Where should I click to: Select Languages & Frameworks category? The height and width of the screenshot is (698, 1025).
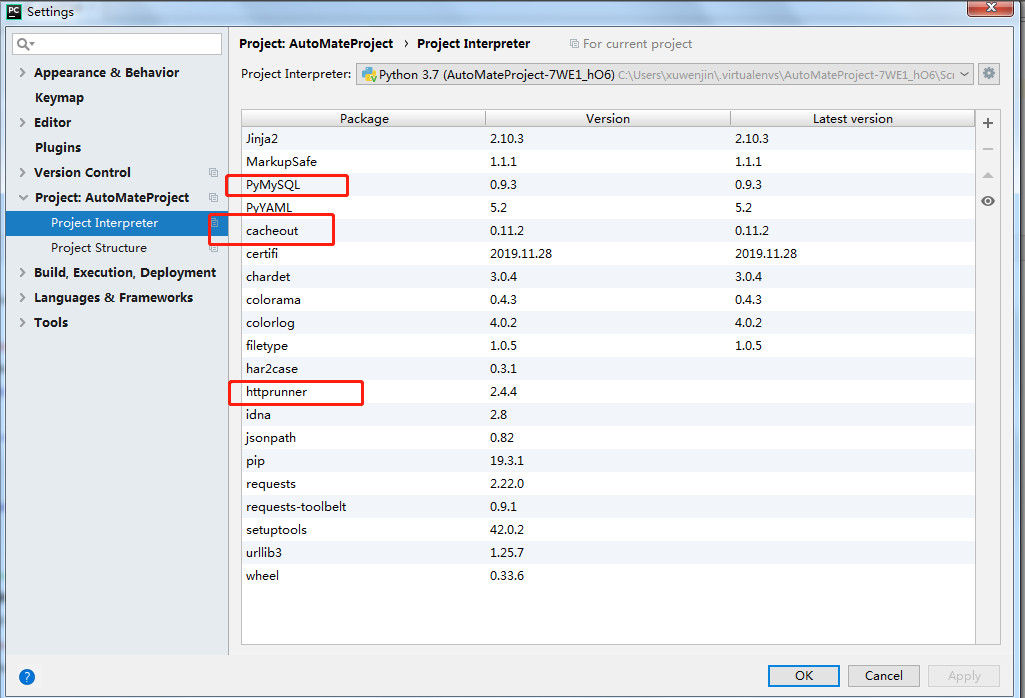click(114, 297)
